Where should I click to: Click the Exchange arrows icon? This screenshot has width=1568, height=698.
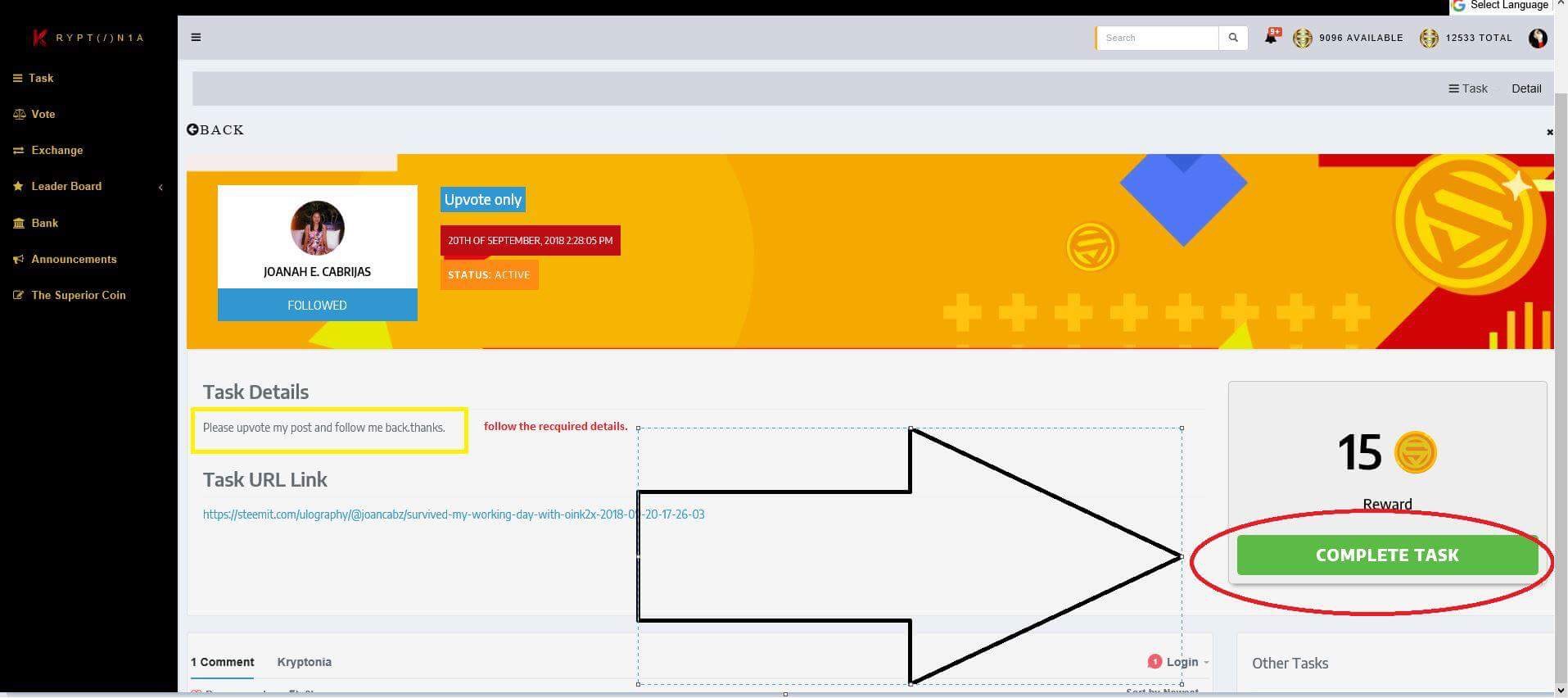(x=18, y=151)
